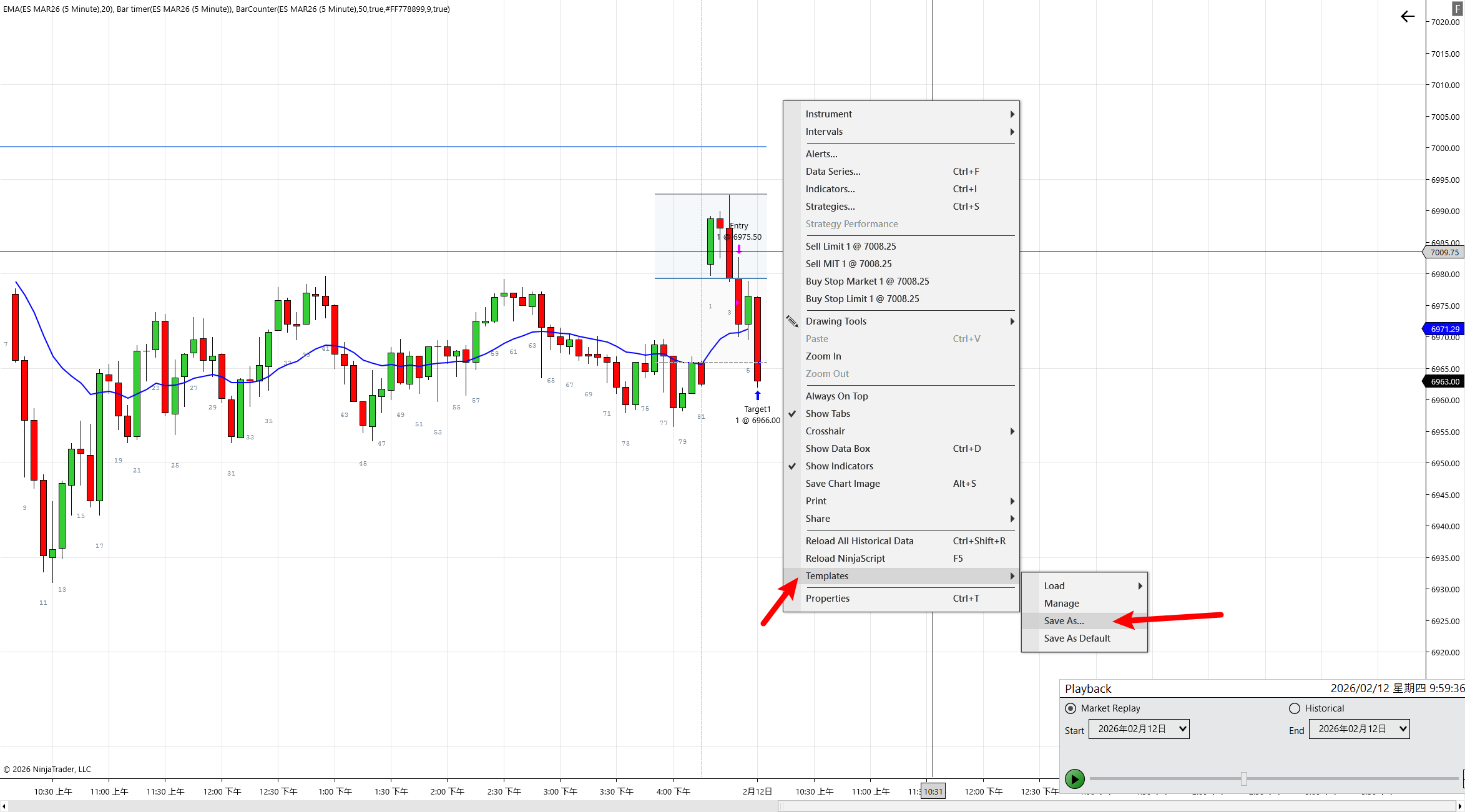Click the scroll right arrow on chart scrollbar

(x=1460, y=806)
